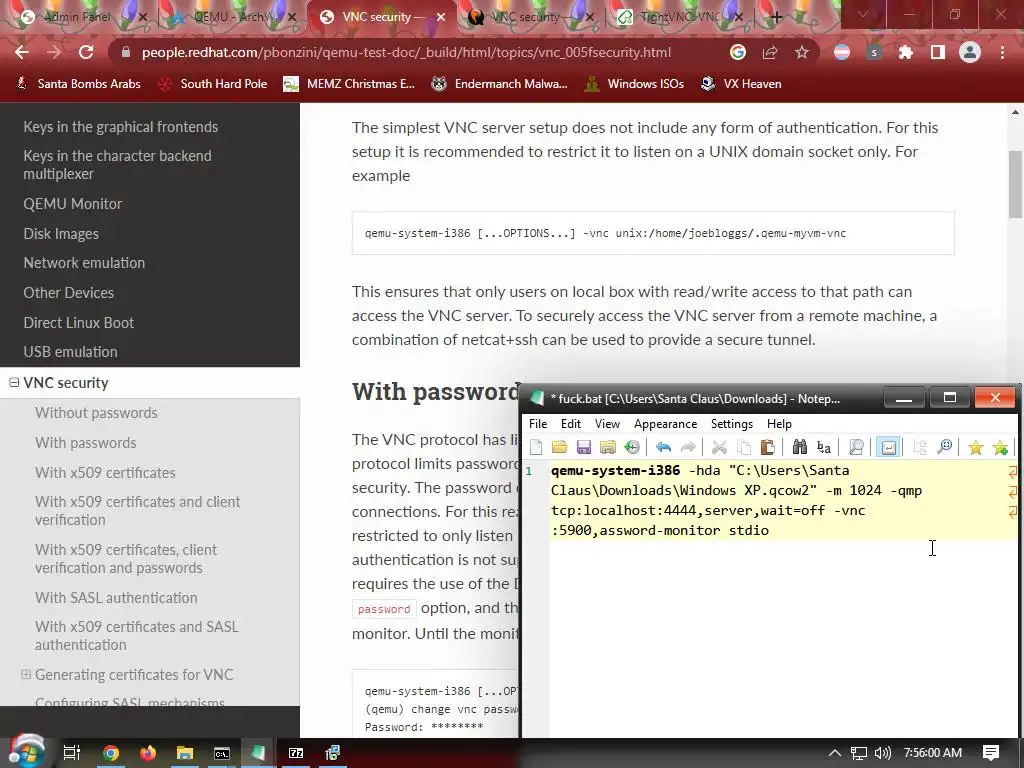Toggle the Chrome side panel
Viewport: 1024px width, 768px height.
pyautogui.click(x=938, y=52)
